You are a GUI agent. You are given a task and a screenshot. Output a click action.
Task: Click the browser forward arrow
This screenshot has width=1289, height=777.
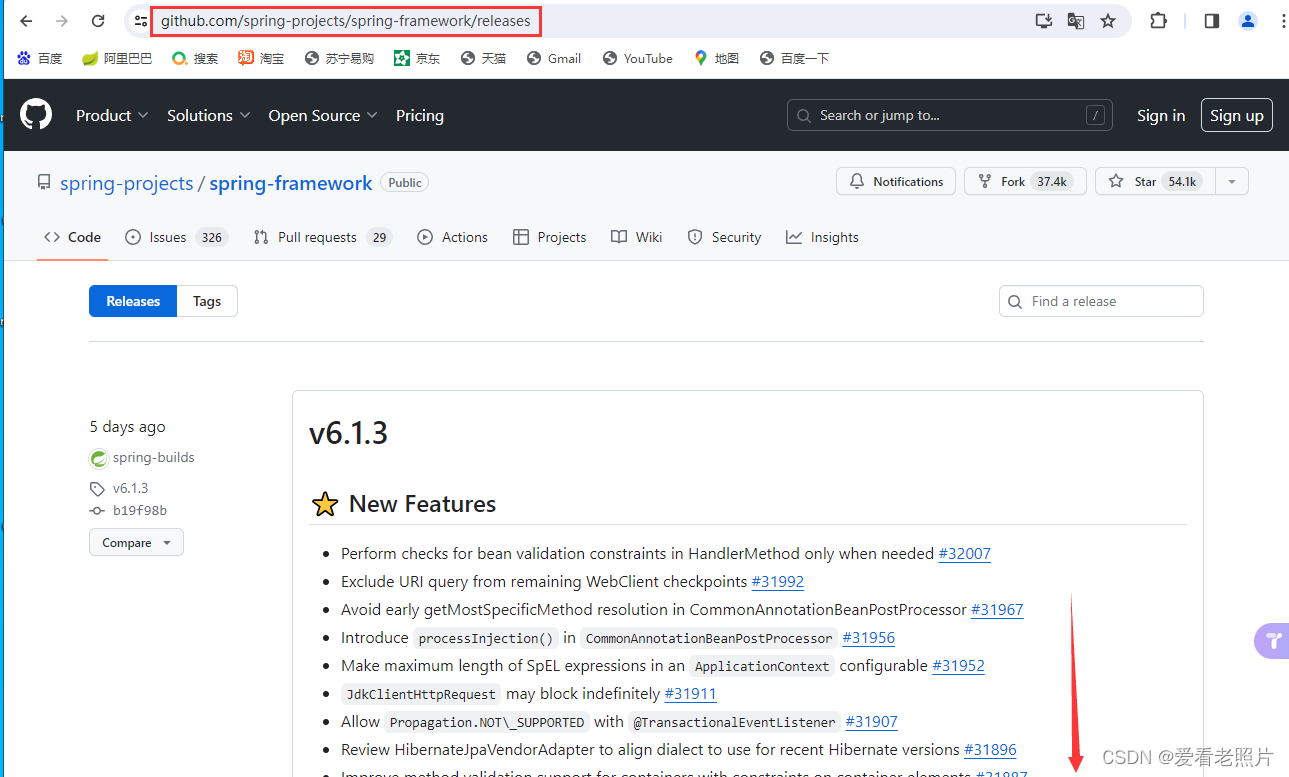click(62, 21)
